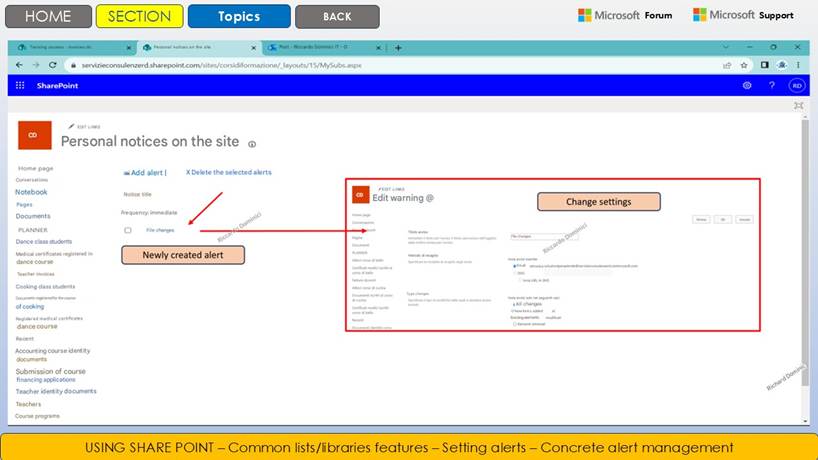Viewport: 818px width, 460px height.
Task: Reload the page in the browser
Action: tap(54, 65)
